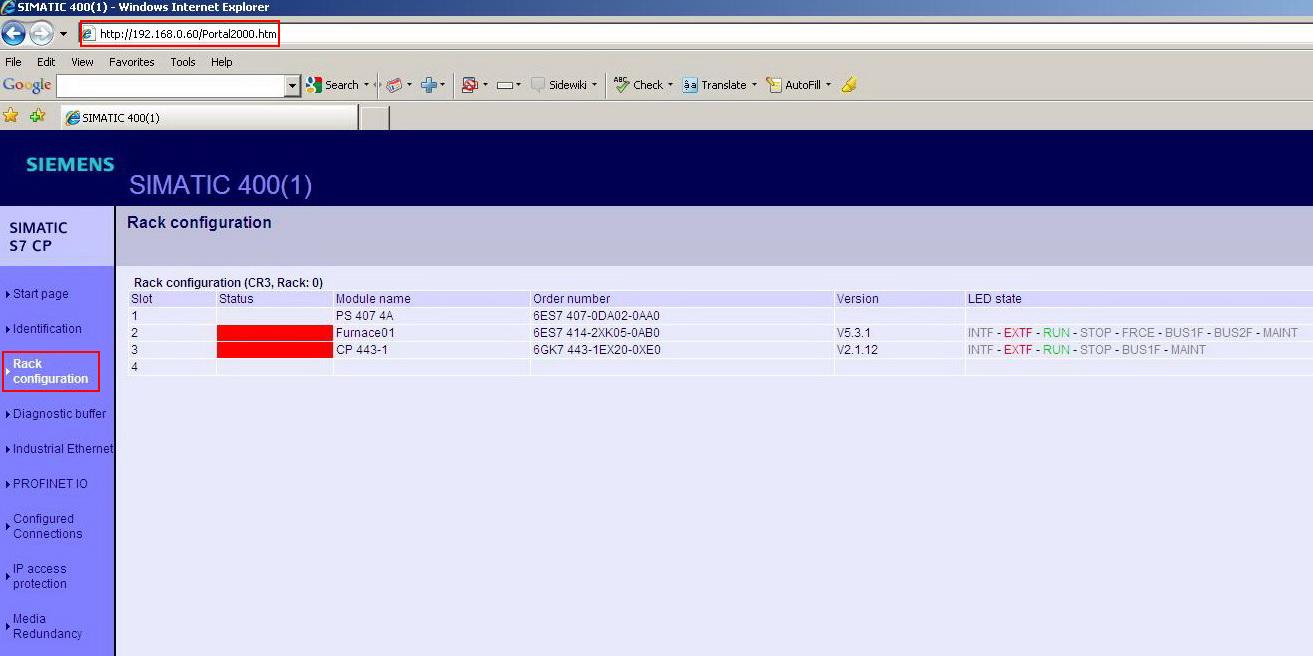
Task: Open the Identification page link
Action: tap(47, 329)
